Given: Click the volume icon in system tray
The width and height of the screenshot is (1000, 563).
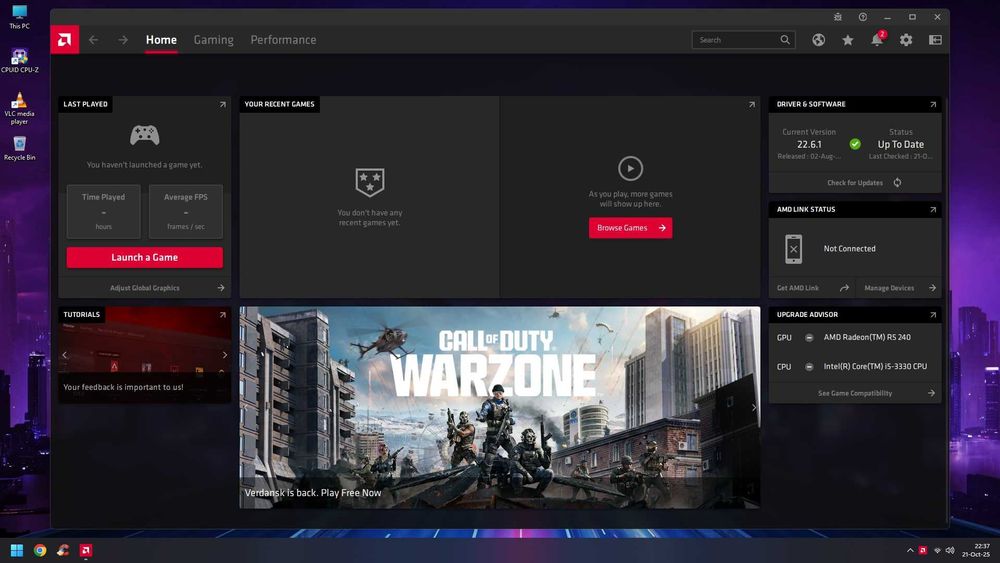Looking at the screenshot, I should coord(950,550).
